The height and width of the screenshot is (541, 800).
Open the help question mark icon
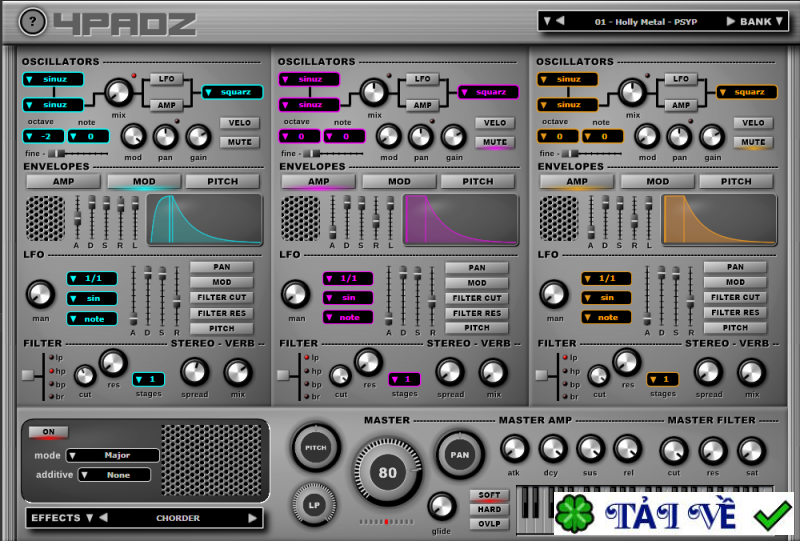33,22
